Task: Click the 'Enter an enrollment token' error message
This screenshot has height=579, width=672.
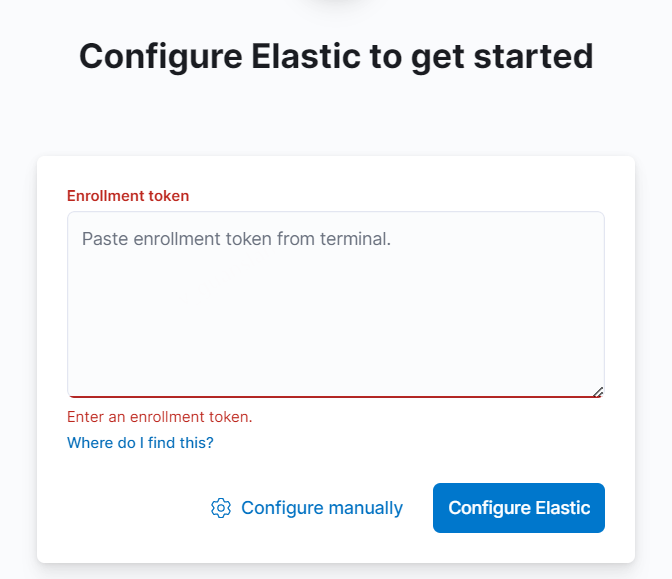Action: (x=160, y=417)
